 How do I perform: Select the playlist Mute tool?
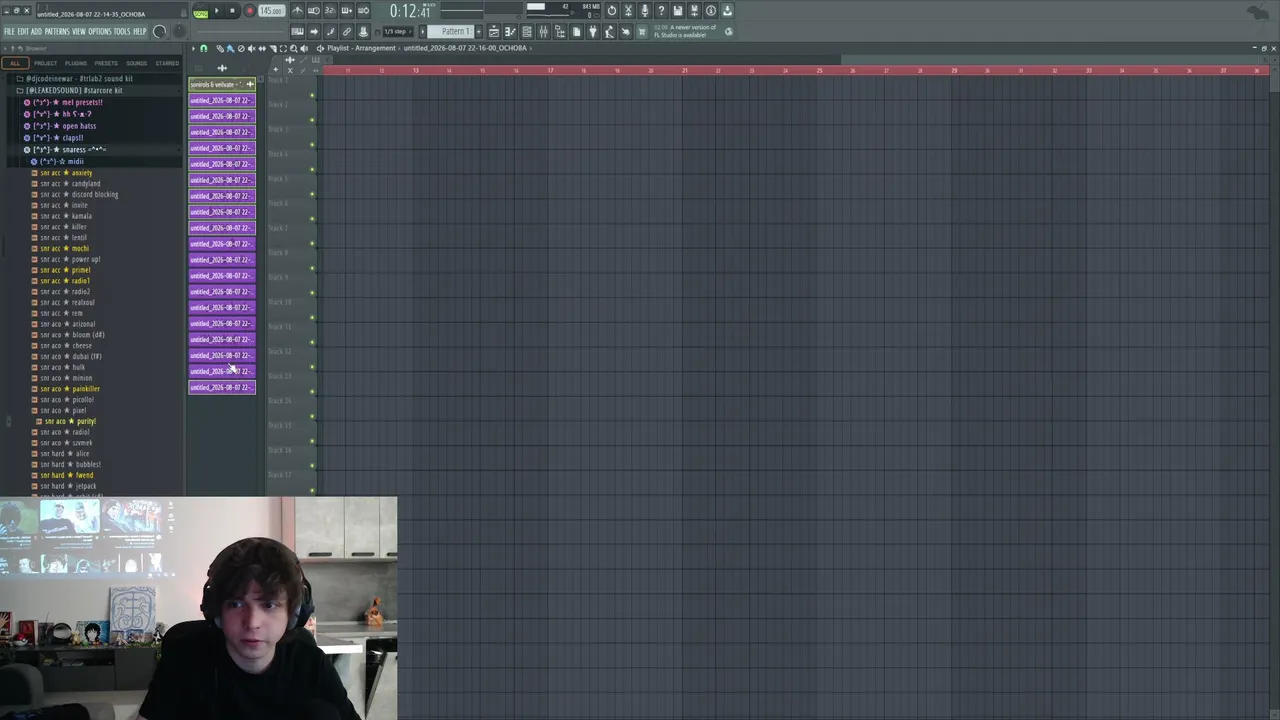(251, 48)
